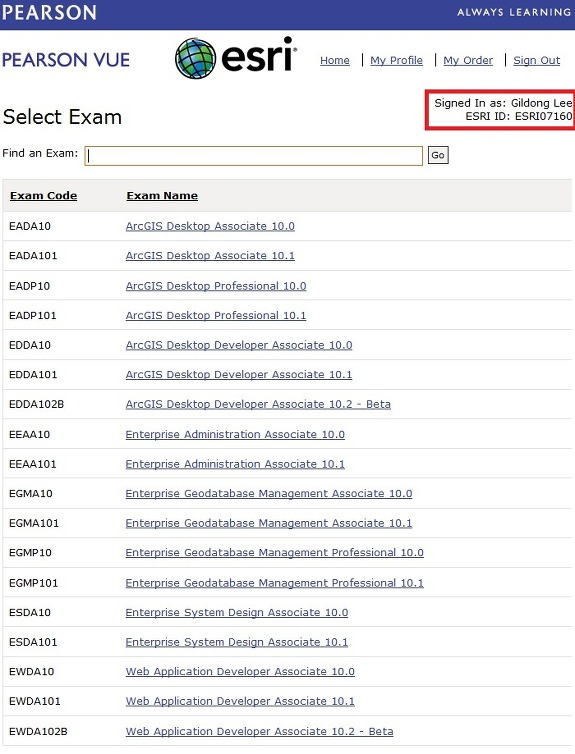The height and width of the screenshot is (754, 575).
Task: Click exam code EEAA10 text
Action: 29,434
